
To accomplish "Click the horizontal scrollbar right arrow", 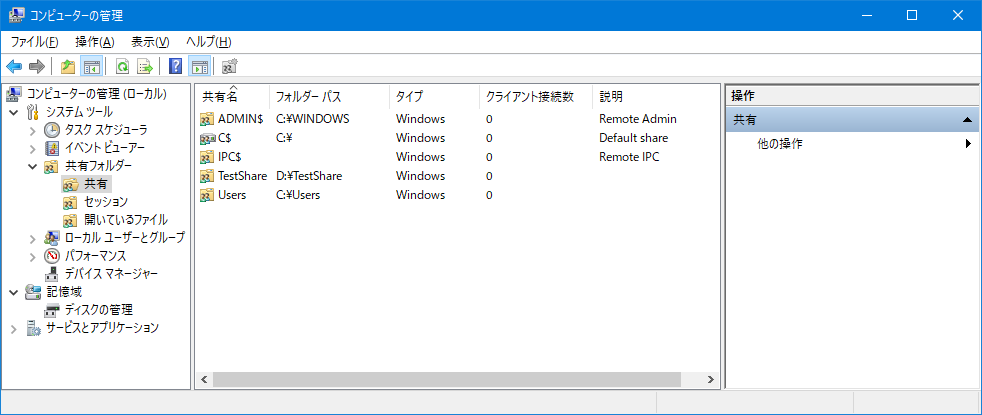I will 711,380.
